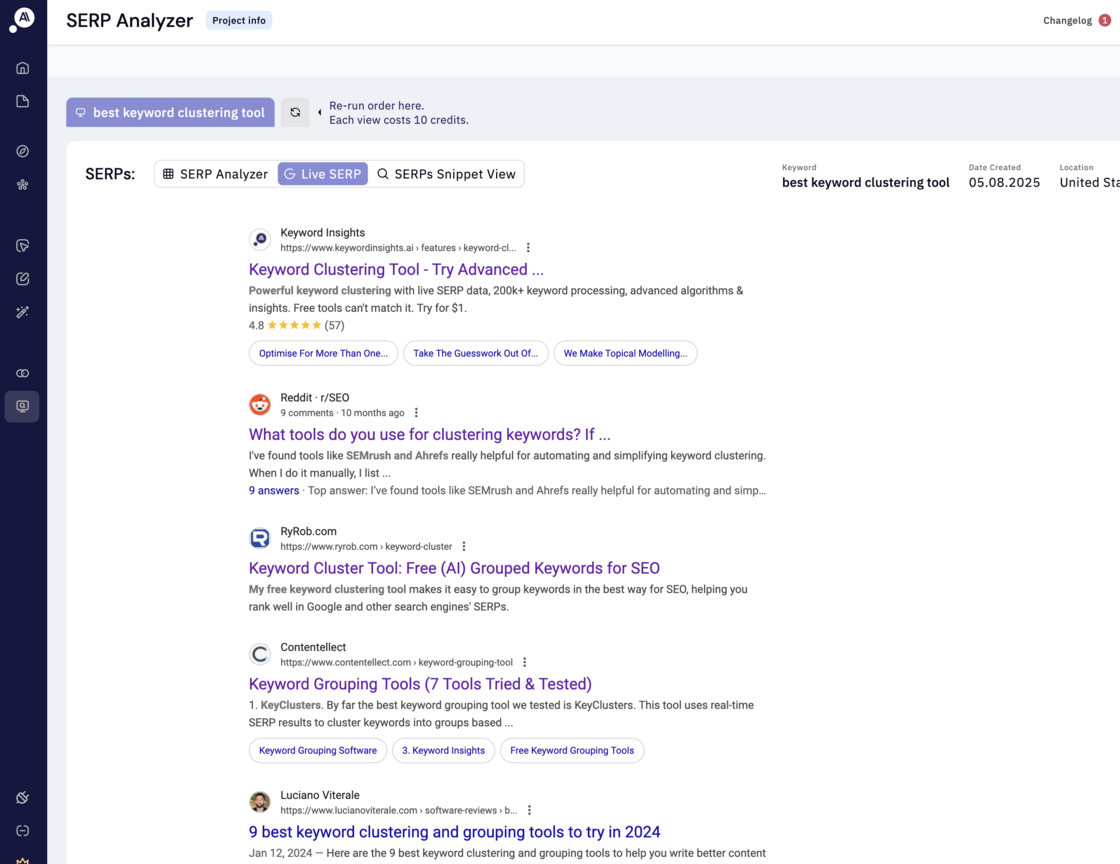Click the Reddit favicon
1120x864 pixels.
click(260, 404)
